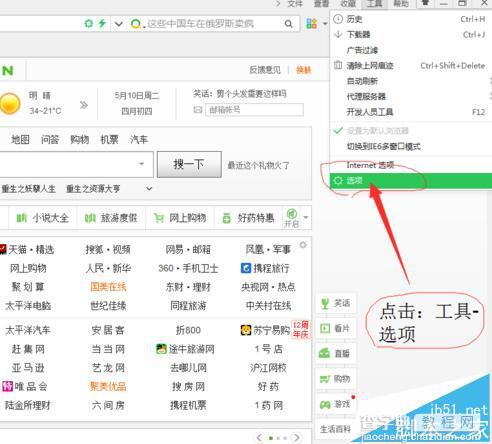The height and width of the screenshot is (444, 492).
Task: Open the 重生之妖孽人生 novel link
Action: (x=29, y=189)
